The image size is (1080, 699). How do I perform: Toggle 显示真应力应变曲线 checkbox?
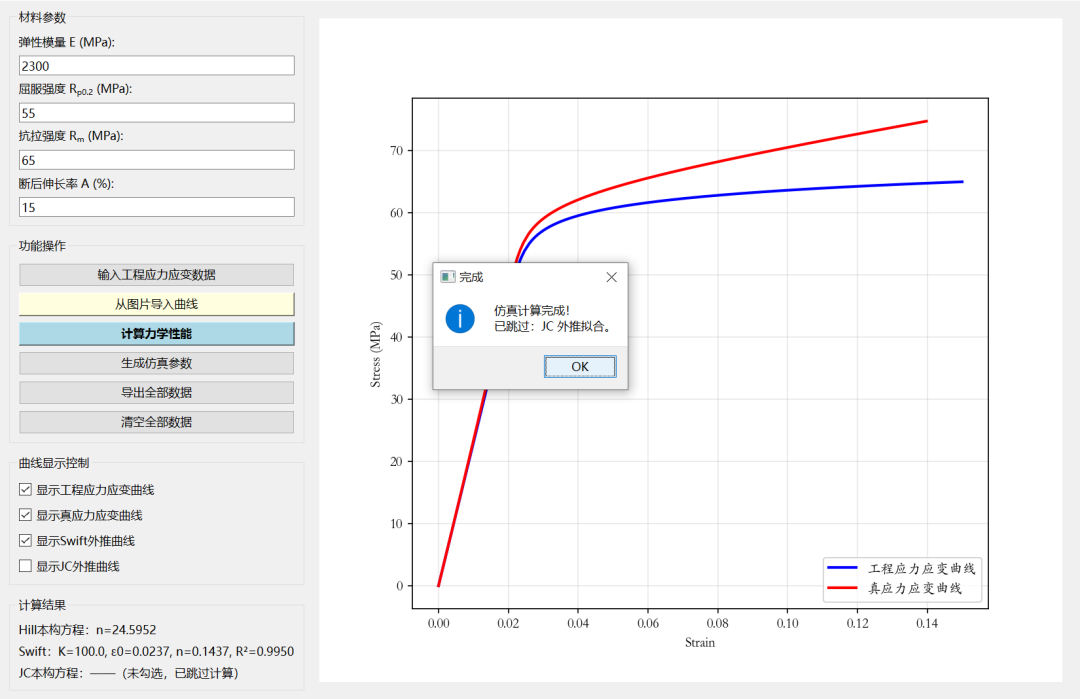(25, 515)
